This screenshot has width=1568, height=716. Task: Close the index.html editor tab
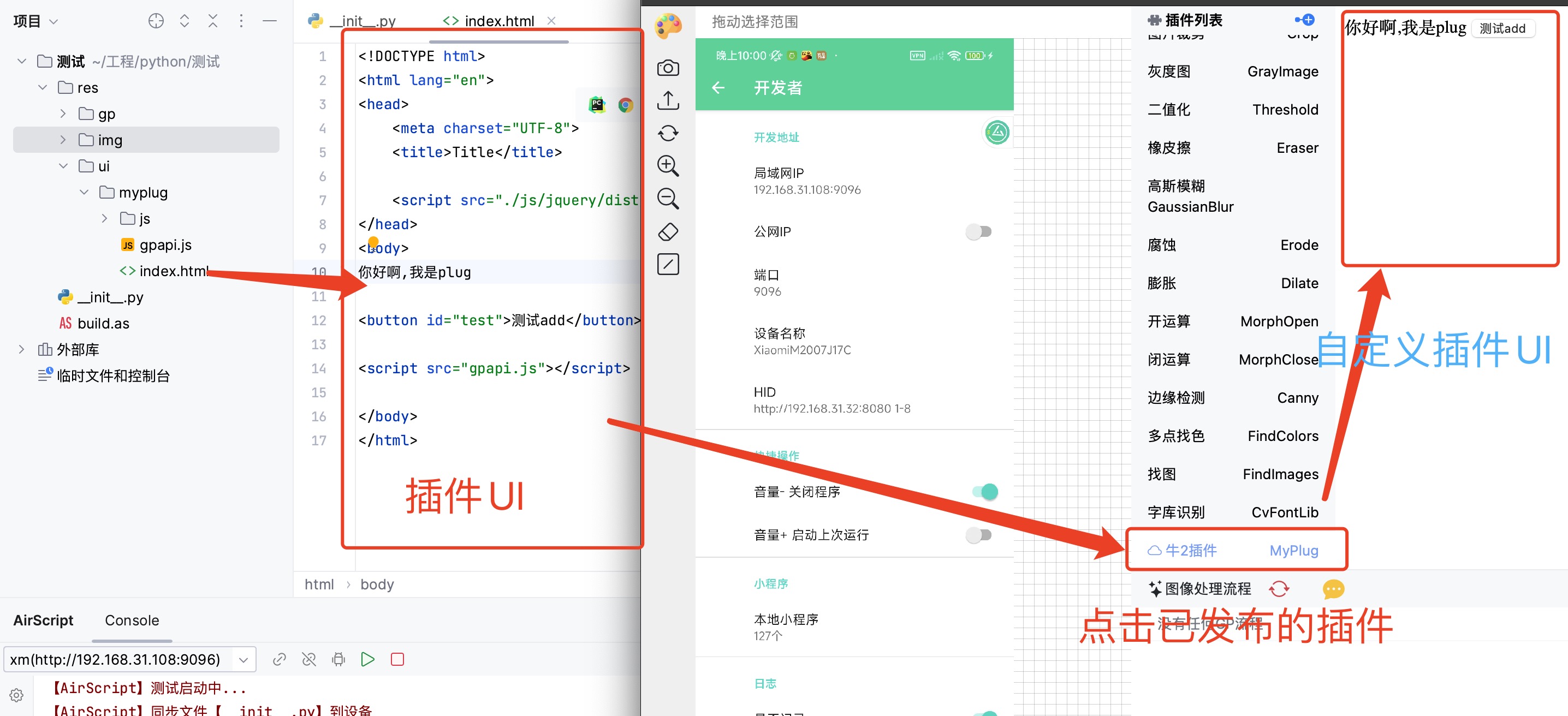[x=551, y=21]
